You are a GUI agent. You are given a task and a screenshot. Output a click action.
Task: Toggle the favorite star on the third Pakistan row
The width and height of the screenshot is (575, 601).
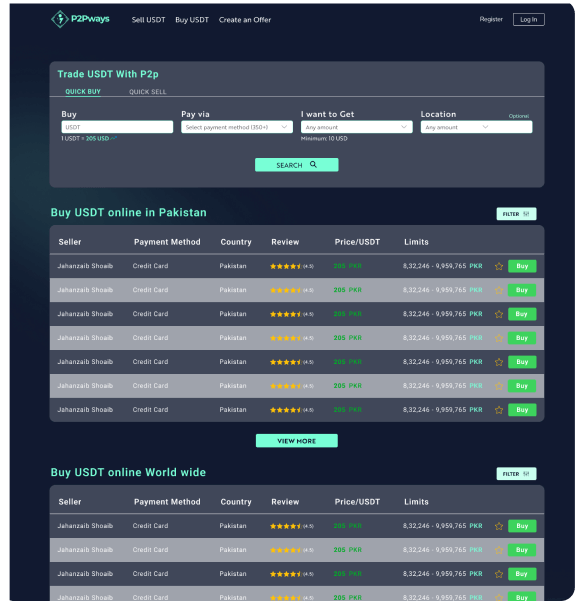(499, 314)
